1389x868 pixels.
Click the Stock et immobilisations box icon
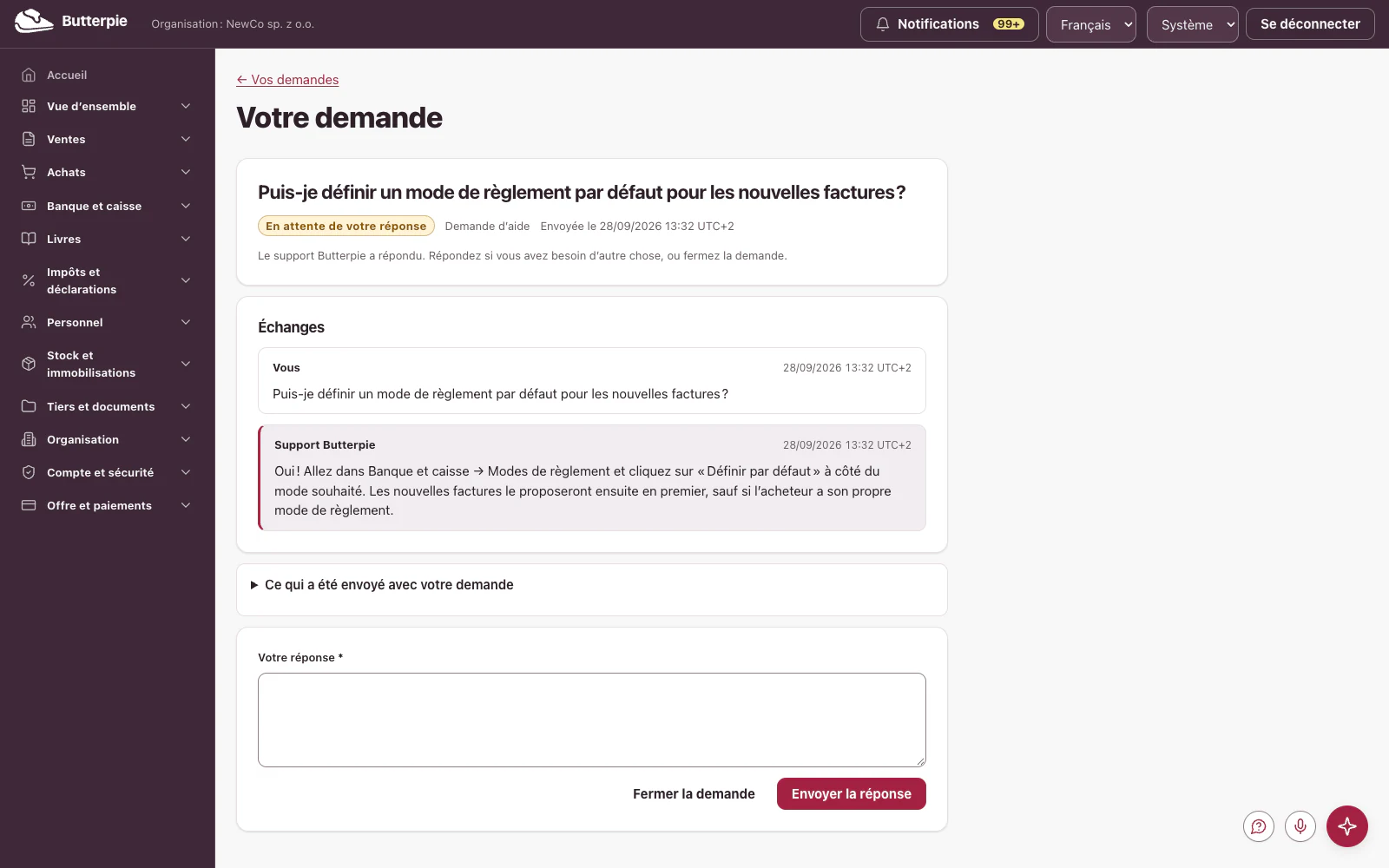coord(29,364)
